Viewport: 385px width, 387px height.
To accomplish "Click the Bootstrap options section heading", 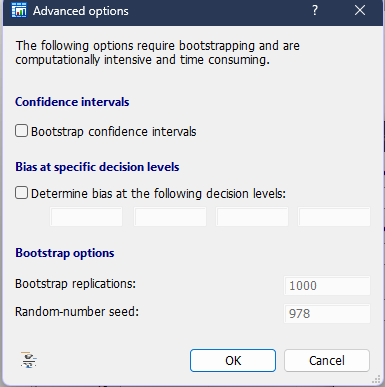I will click(x=65, y=253).
